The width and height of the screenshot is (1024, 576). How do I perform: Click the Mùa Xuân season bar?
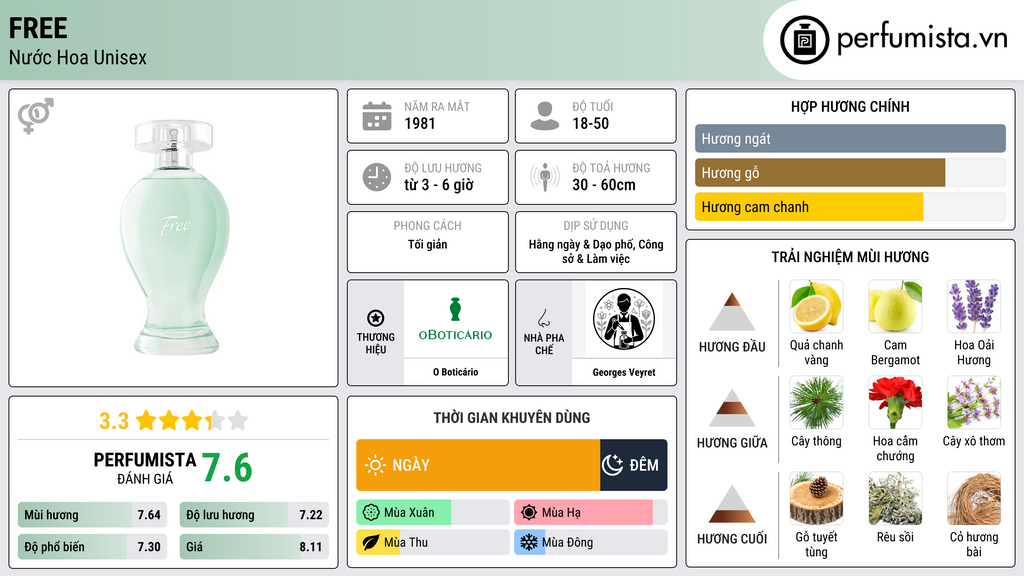(433, 513)
